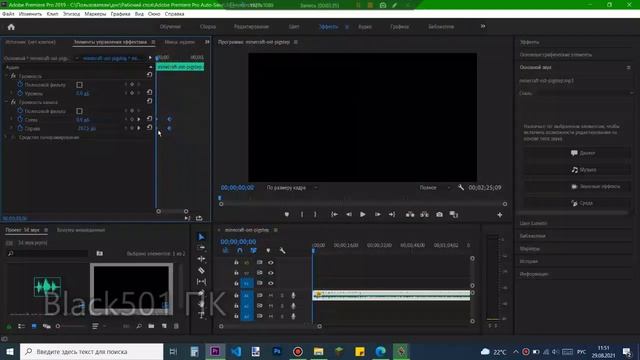Go to In point in Program monitor
Viewport: 640px width, 360px height.
click(x=334, y=214)
